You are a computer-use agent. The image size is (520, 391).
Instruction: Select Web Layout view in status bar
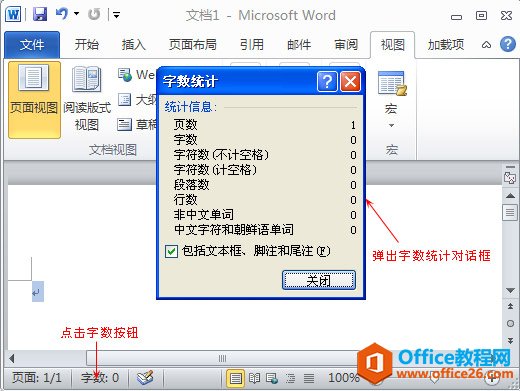coord(272,378)
